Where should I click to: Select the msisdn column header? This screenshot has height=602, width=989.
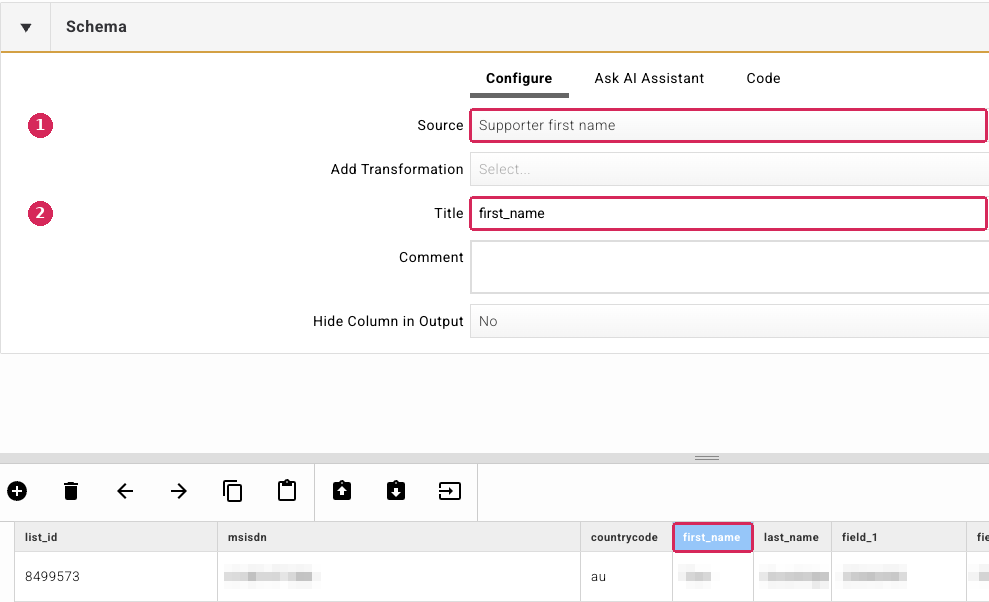click(399, 537)
